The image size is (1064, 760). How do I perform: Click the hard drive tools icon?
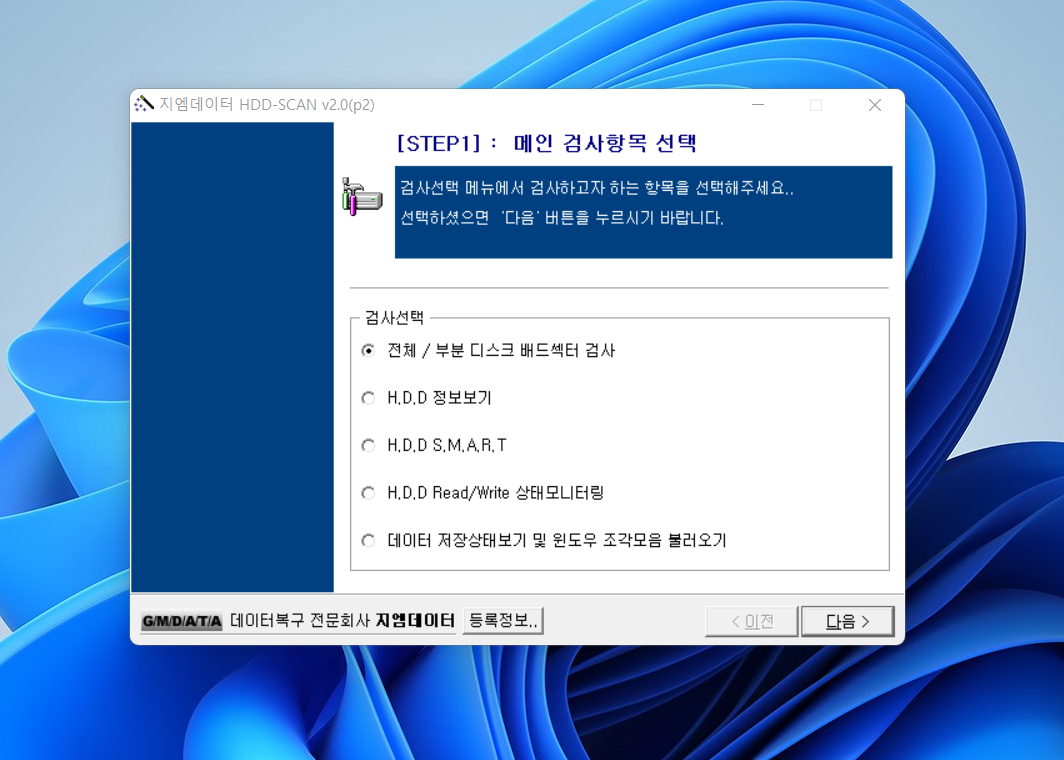pyautogui.click(x=362, y=197)
